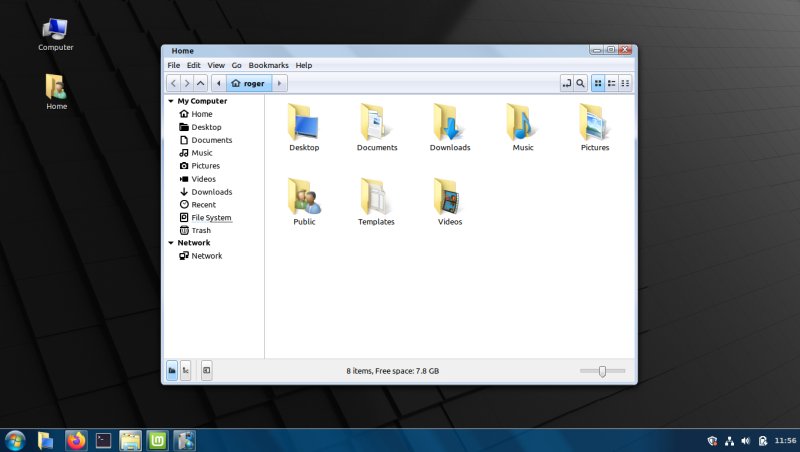Show tree view in sidebar
Screen dimensions: 800x452
(x=185, y=371)
